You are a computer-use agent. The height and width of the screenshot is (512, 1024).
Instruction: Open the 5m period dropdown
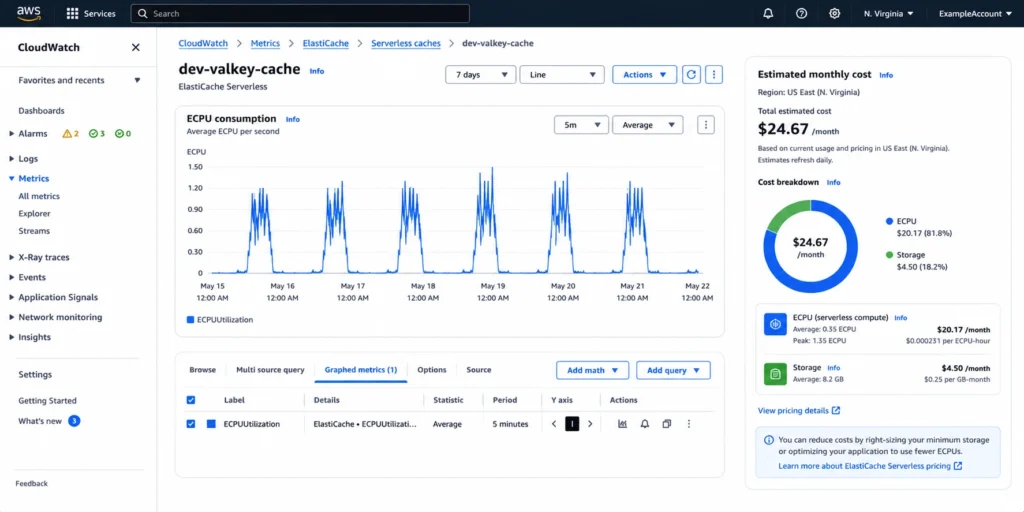click(581, 125)
